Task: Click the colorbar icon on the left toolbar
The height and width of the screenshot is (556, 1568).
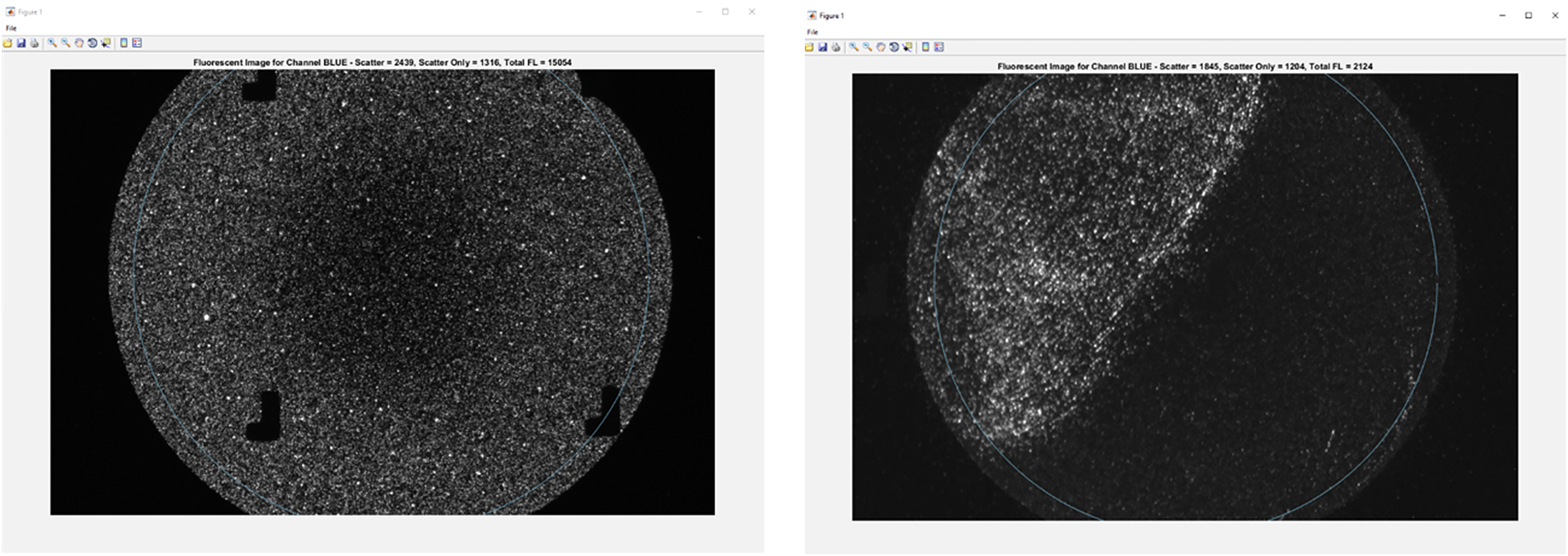Action: click(x=124, y=42)
